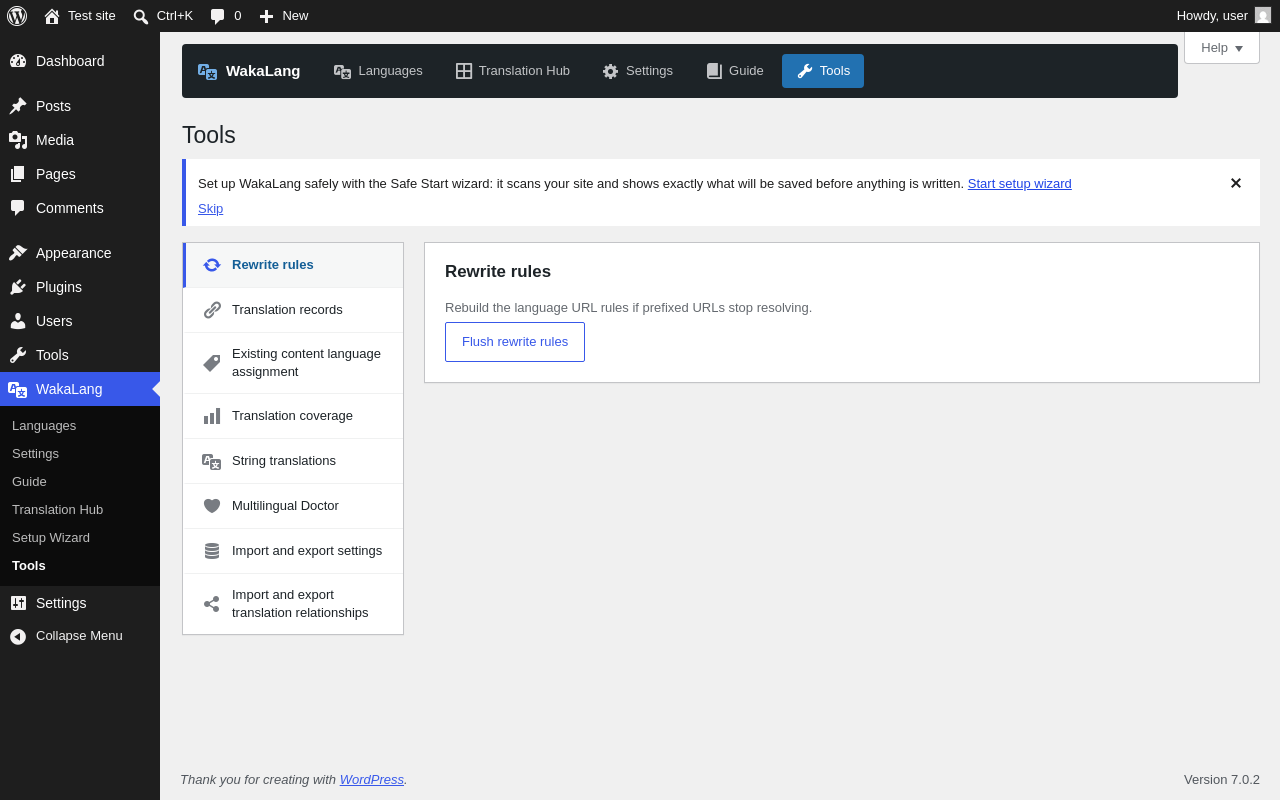Screen dimensions: 1280x800
Task: Open the WakaLang Settings header tab
Action: [x=638, y=71]
